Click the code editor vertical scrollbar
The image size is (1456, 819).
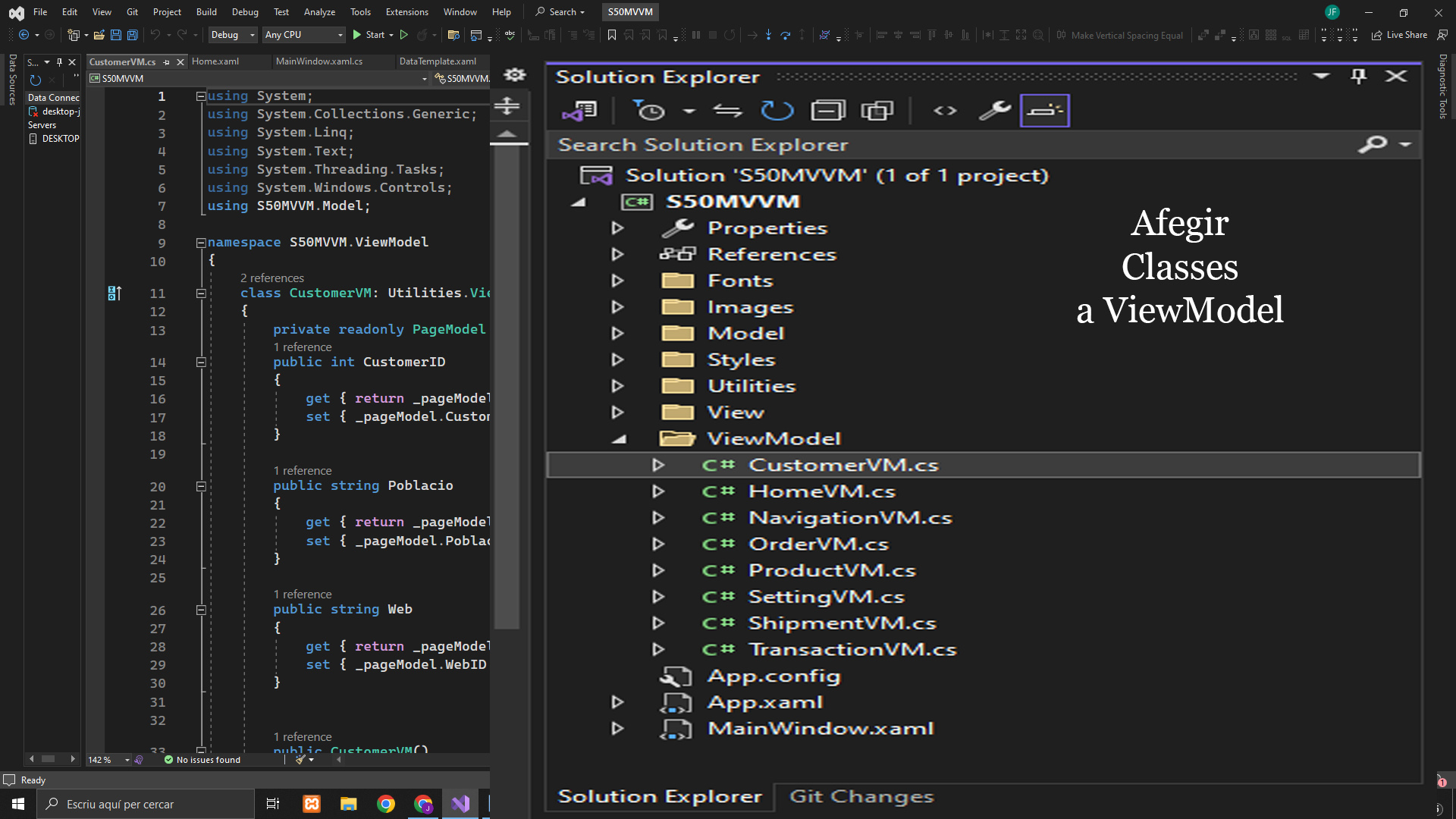(x=507, y=379)
